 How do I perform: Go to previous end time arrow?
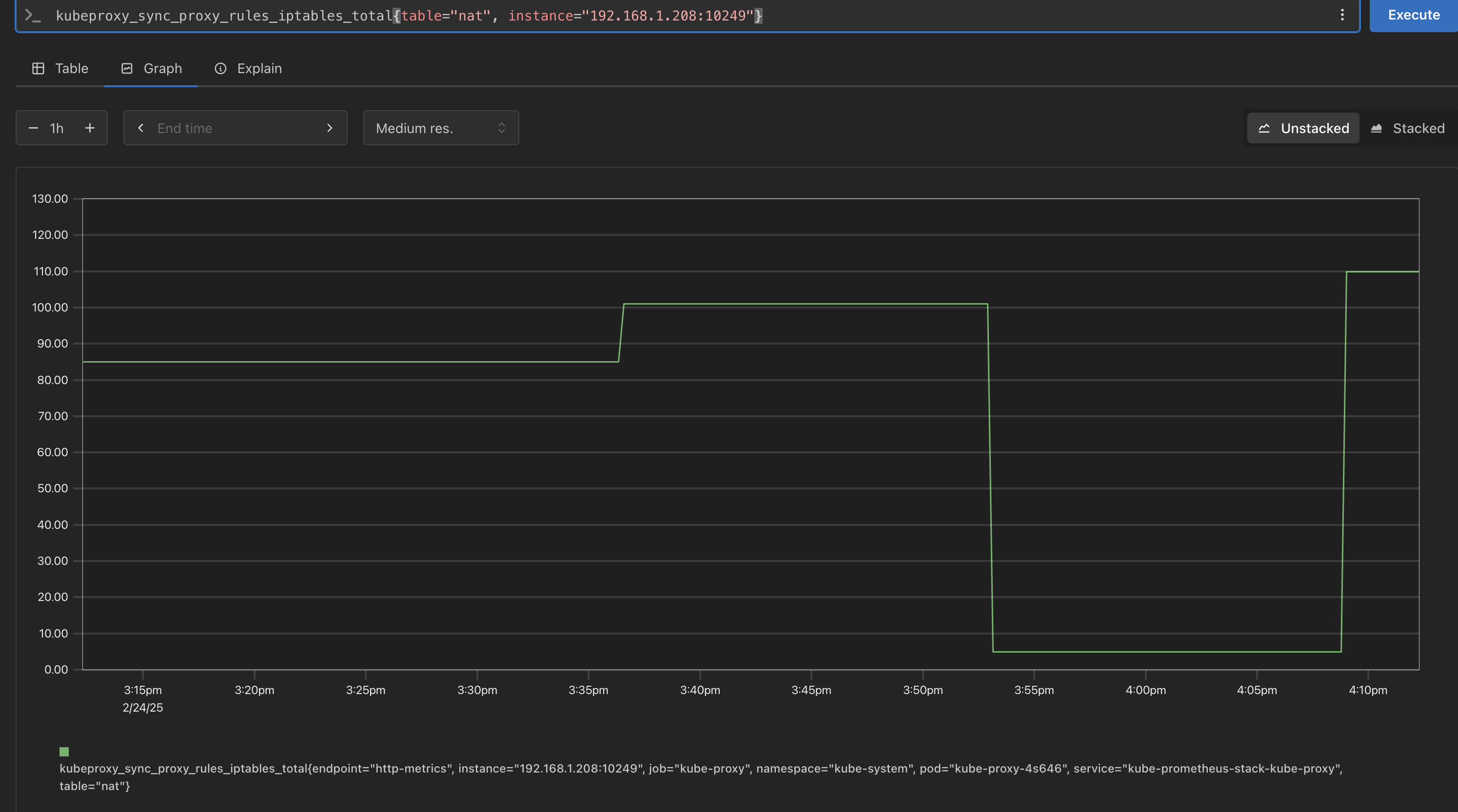[x=141, y=128]
